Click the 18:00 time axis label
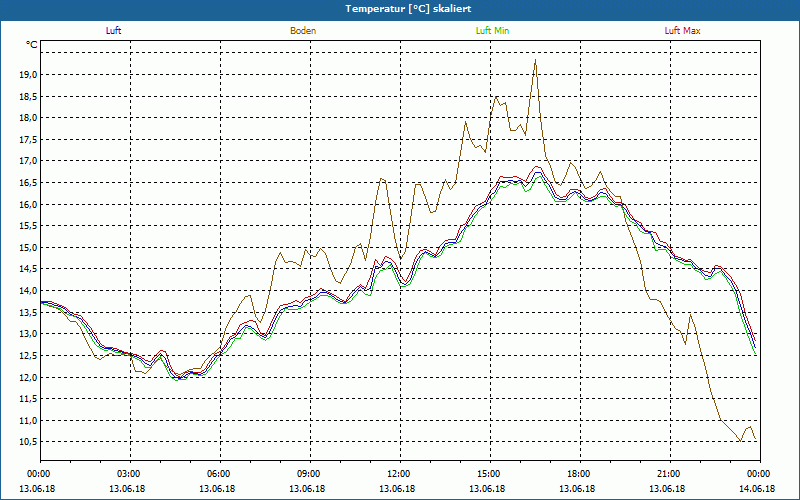800x500 pixels. point(580,474)
